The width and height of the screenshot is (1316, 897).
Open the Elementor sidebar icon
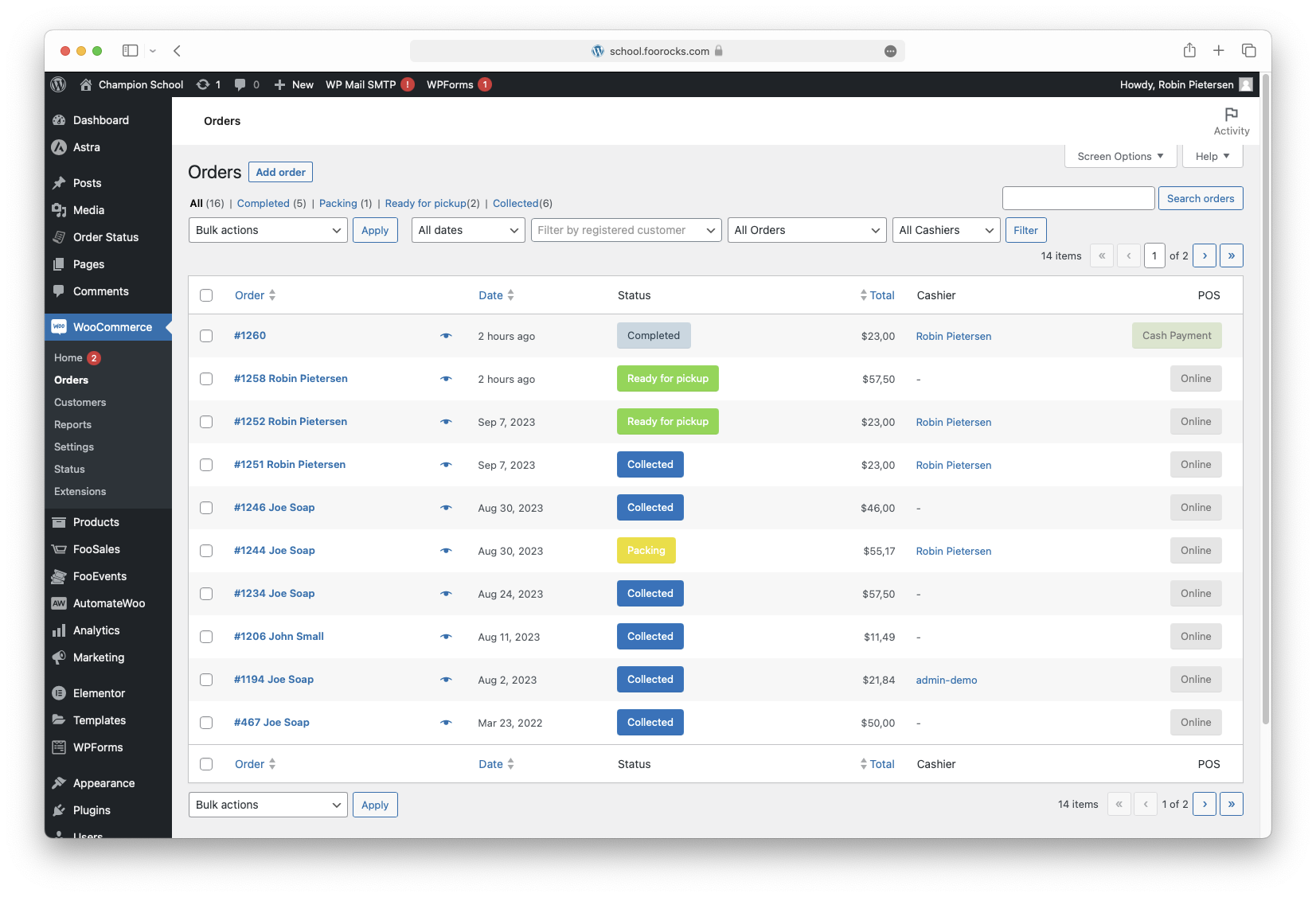coord(59,693)
